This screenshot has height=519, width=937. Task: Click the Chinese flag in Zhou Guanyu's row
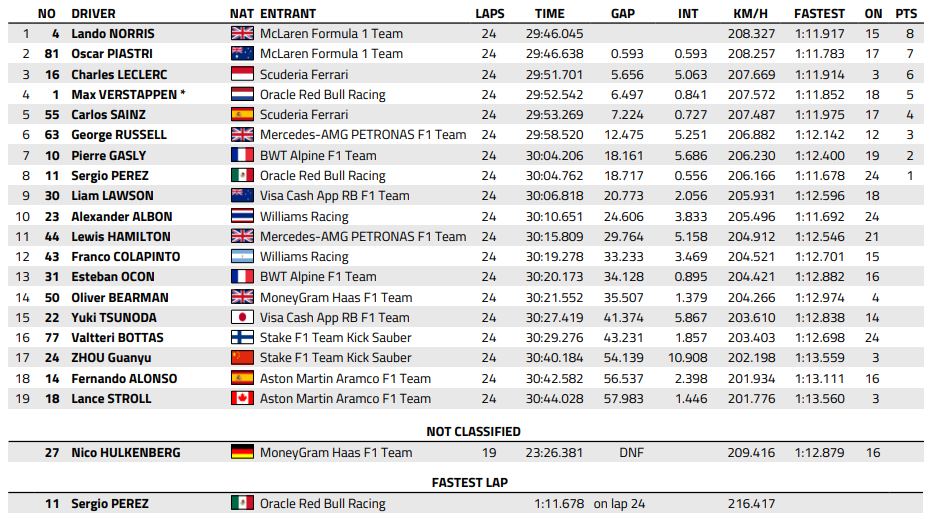coord(242,358)
